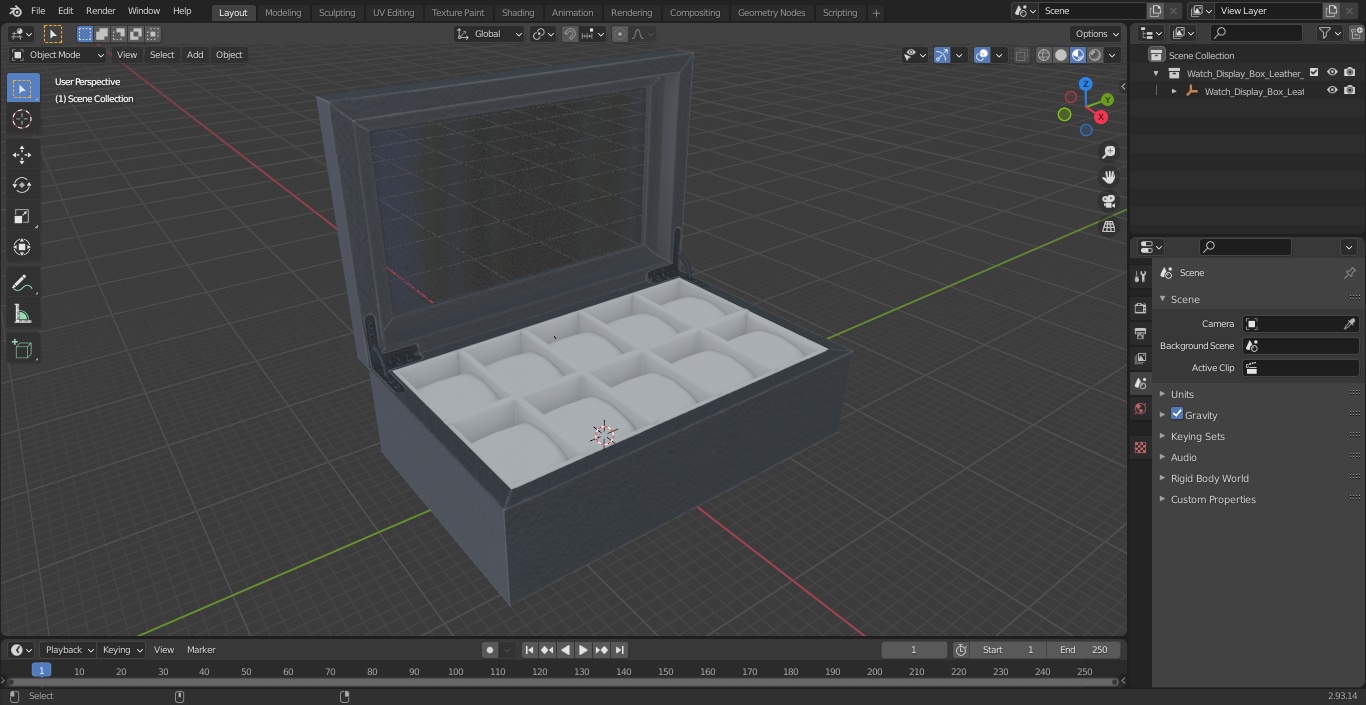Toggle X-ray view button
This screenshot has width=1366, height=705.
coord(1021,55)
